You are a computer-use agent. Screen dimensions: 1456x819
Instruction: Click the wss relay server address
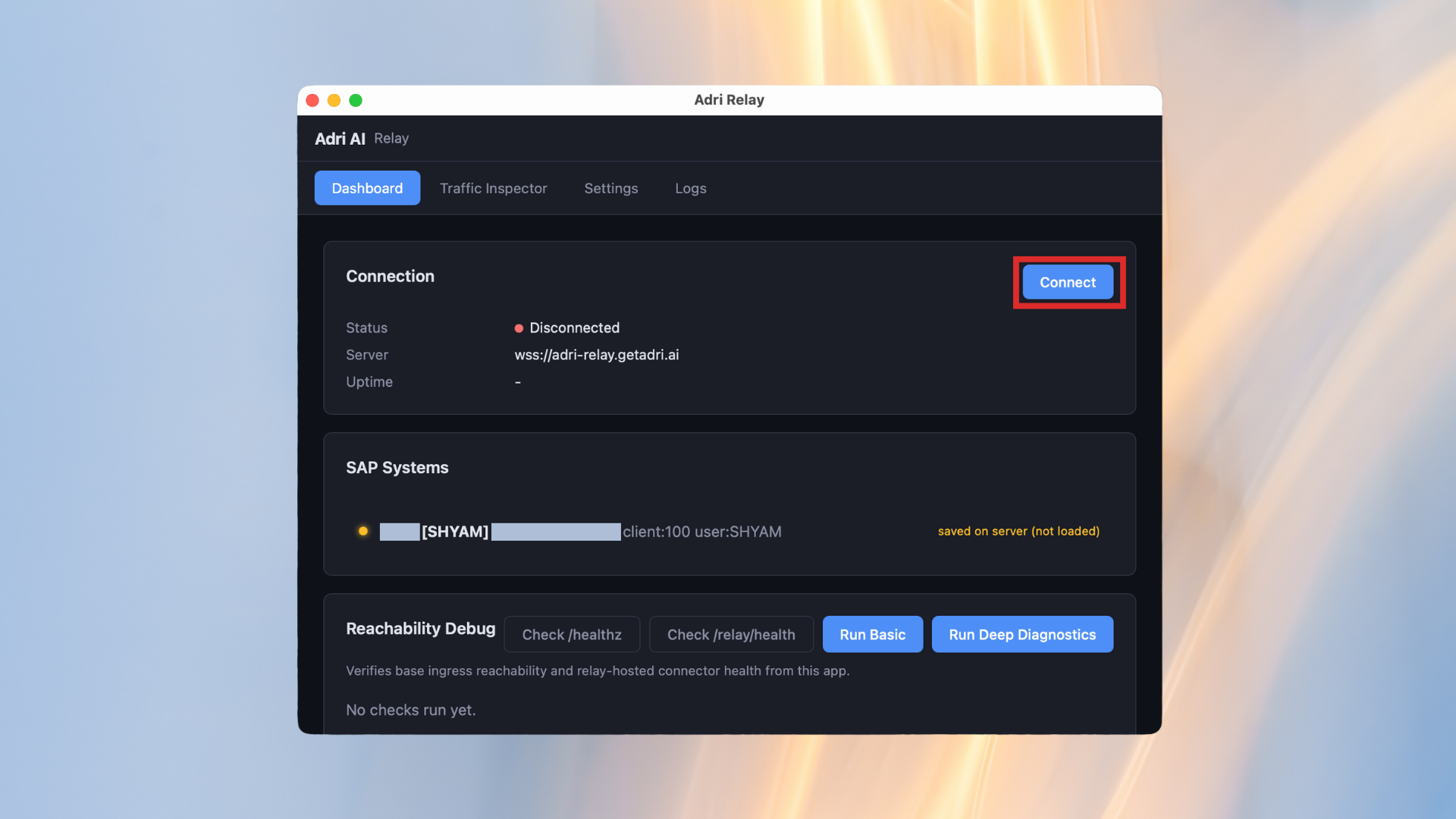click(597, 354)
